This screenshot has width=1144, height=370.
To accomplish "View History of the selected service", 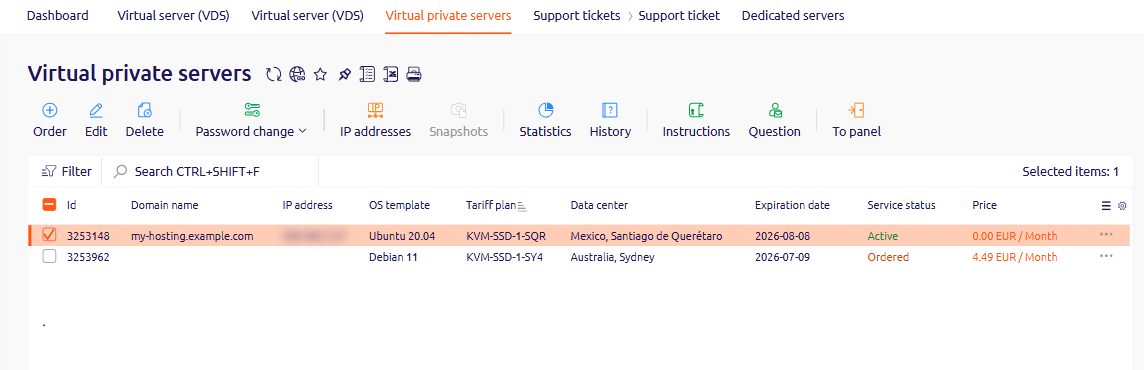I will pyautogui.click(x=610, y=120).
